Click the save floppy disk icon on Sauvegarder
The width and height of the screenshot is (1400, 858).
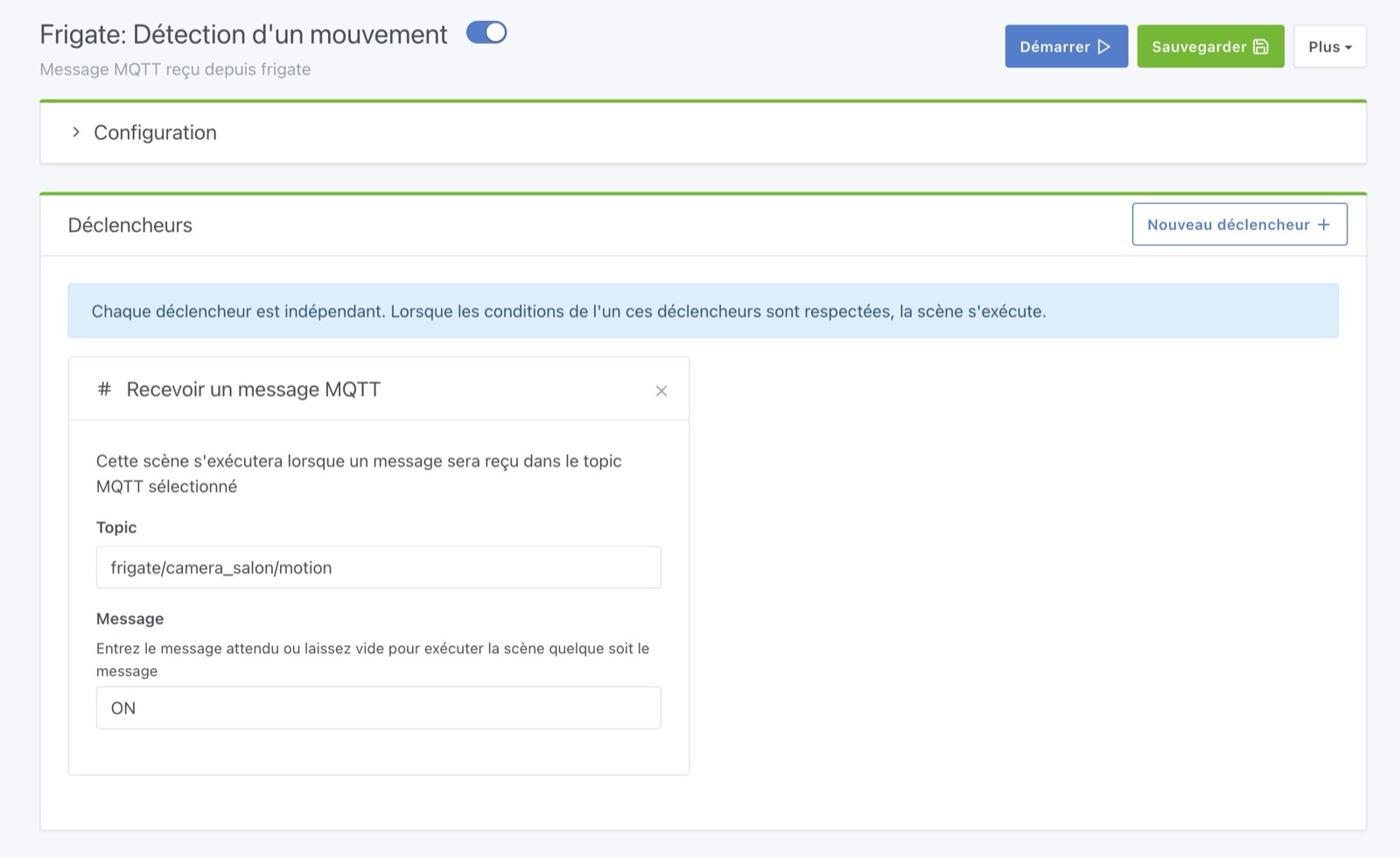(1262, 46)
